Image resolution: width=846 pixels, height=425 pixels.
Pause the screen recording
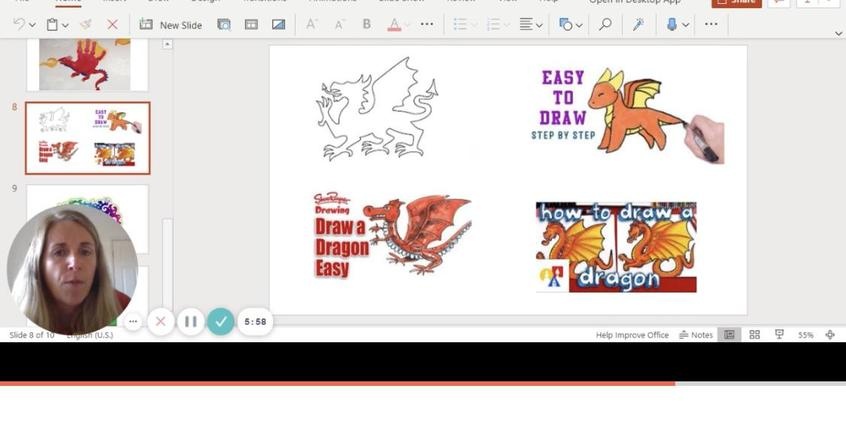[190, 321]
